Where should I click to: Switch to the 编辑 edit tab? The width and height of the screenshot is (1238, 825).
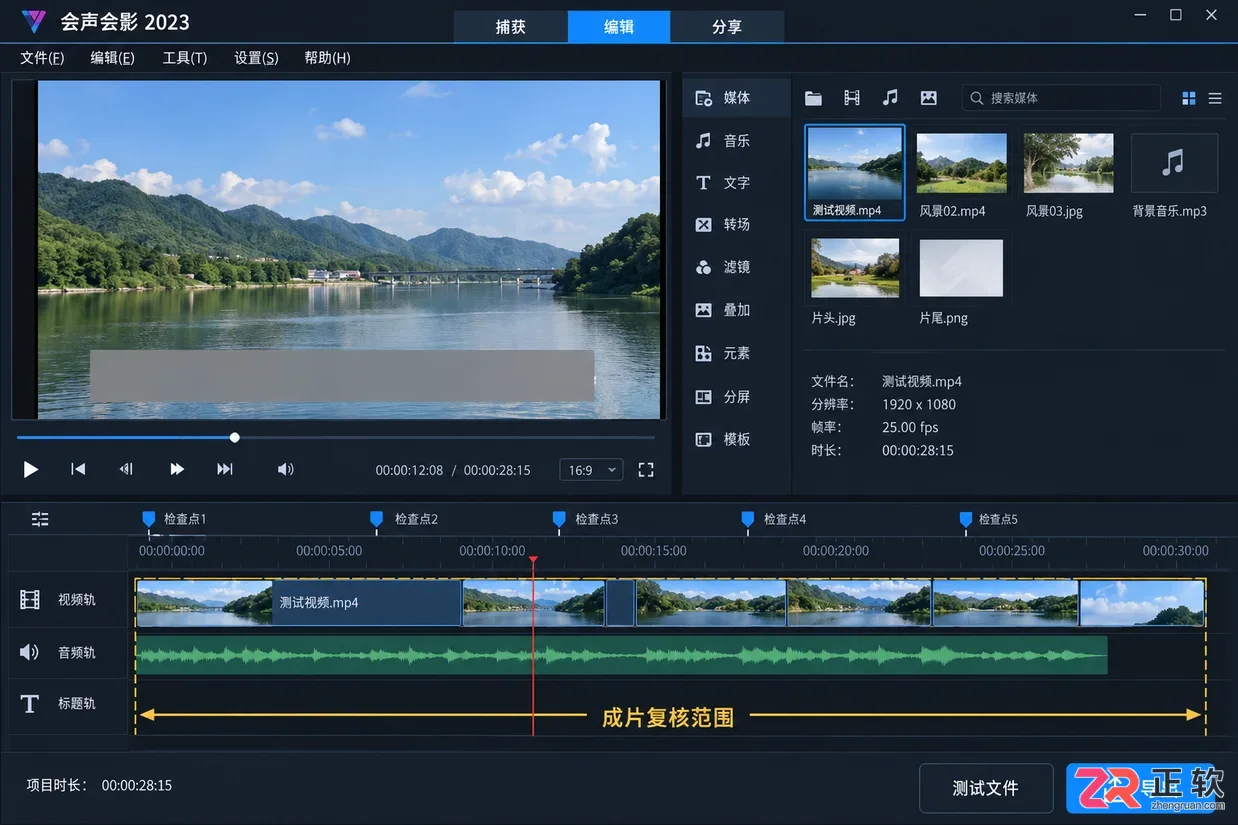point(619,27)
